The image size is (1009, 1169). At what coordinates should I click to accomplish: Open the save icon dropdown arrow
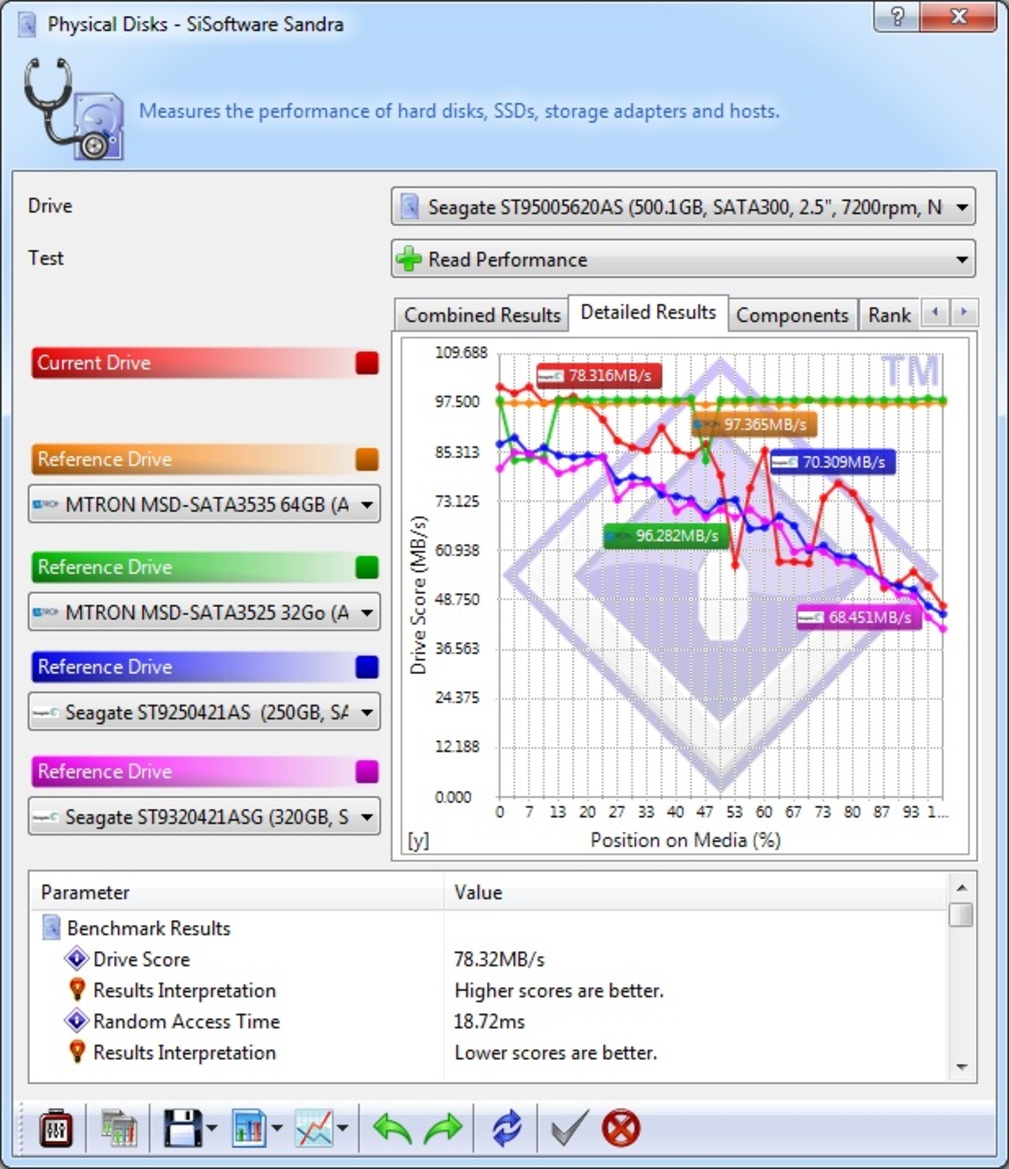click(212, 1128)
